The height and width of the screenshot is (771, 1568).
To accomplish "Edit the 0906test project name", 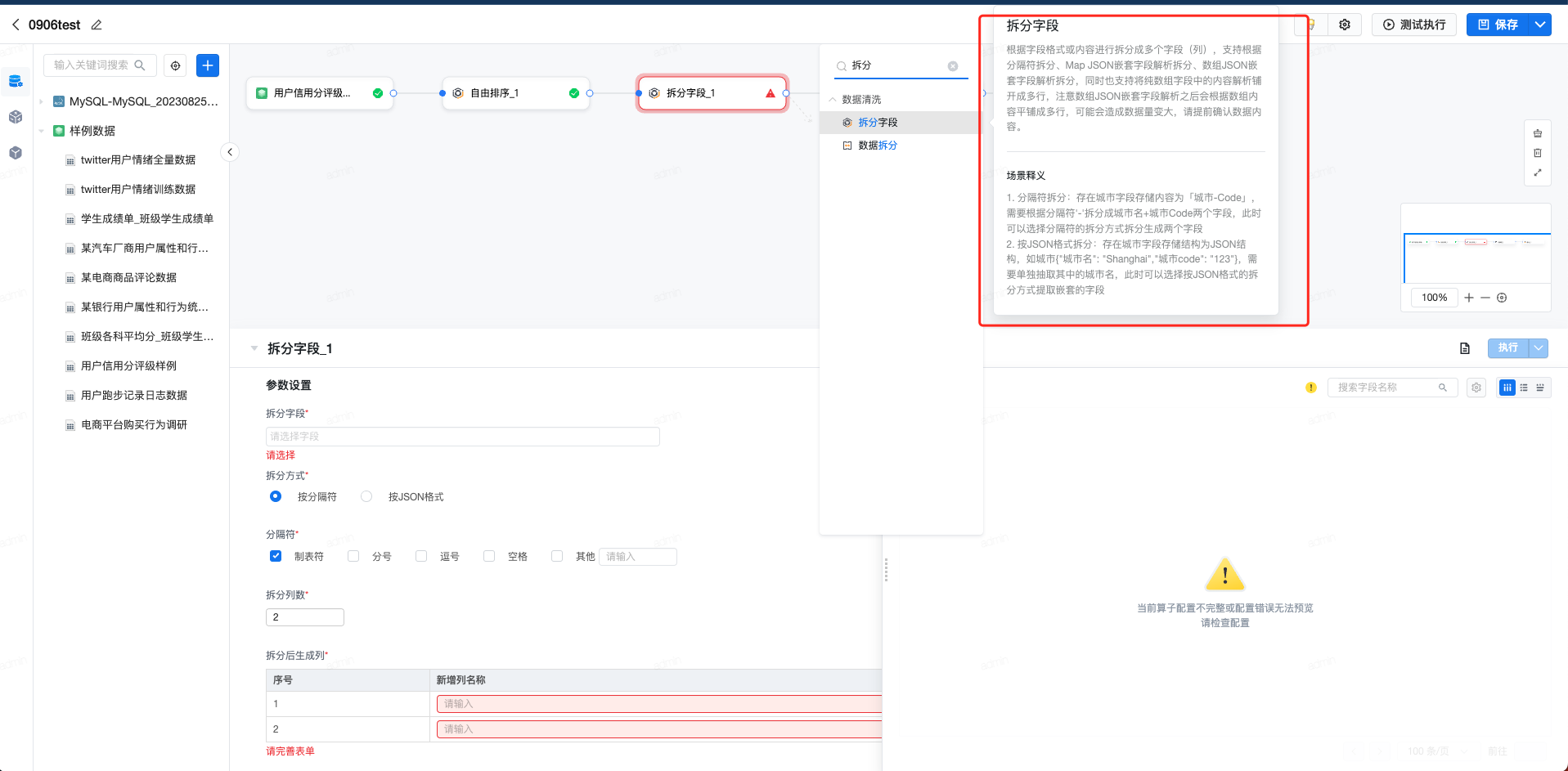I will pos(97,25).
